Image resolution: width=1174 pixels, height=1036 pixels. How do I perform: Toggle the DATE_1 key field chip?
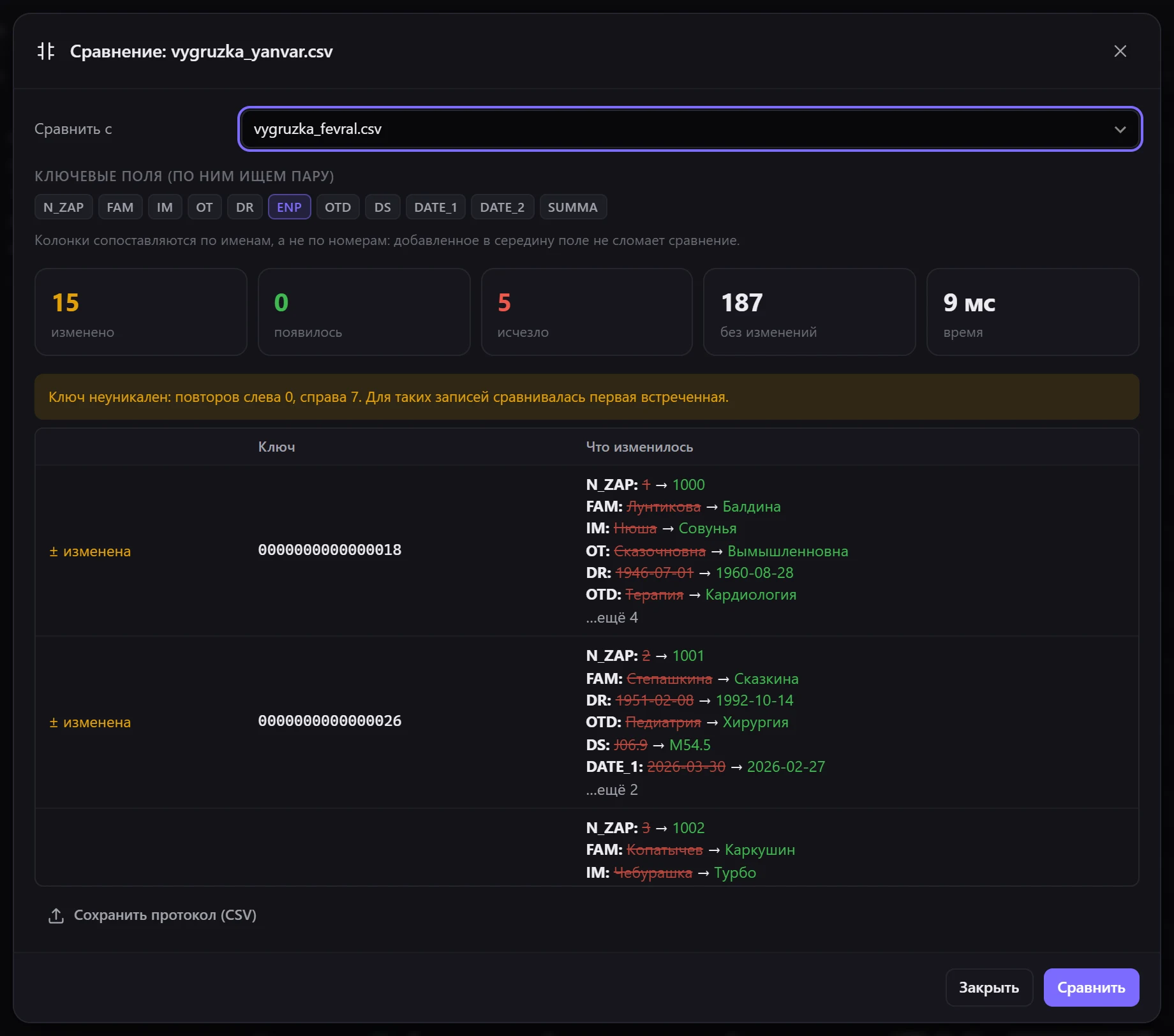[435, 207]
